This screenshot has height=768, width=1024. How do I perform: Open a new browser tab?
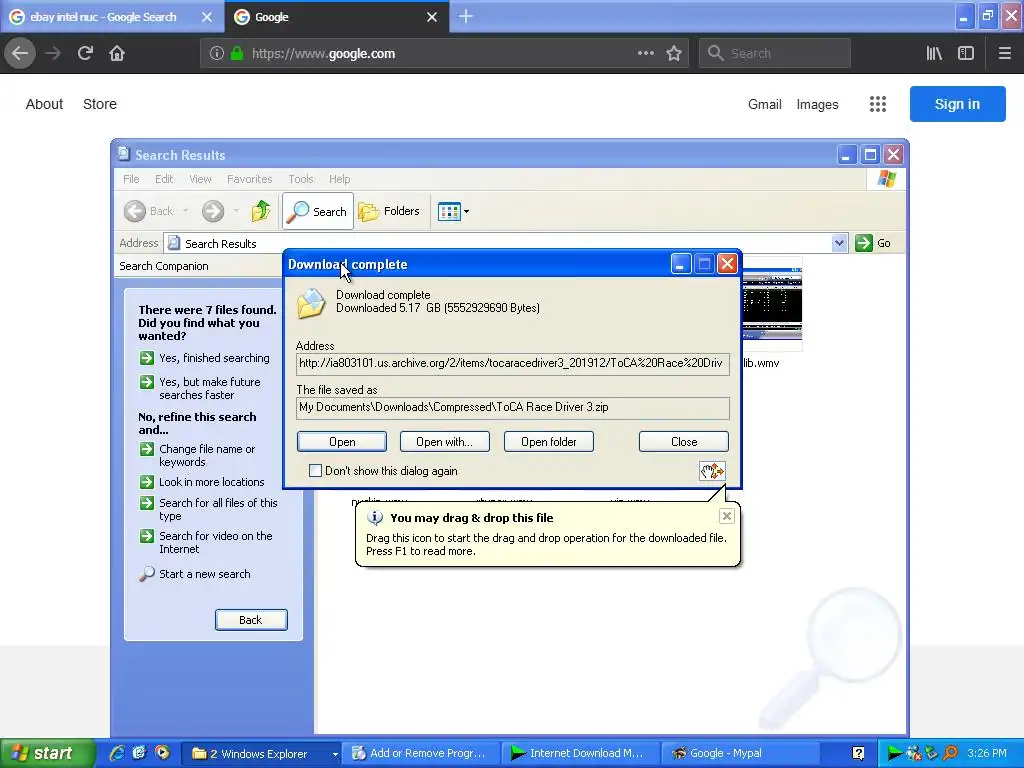[466, 16]
